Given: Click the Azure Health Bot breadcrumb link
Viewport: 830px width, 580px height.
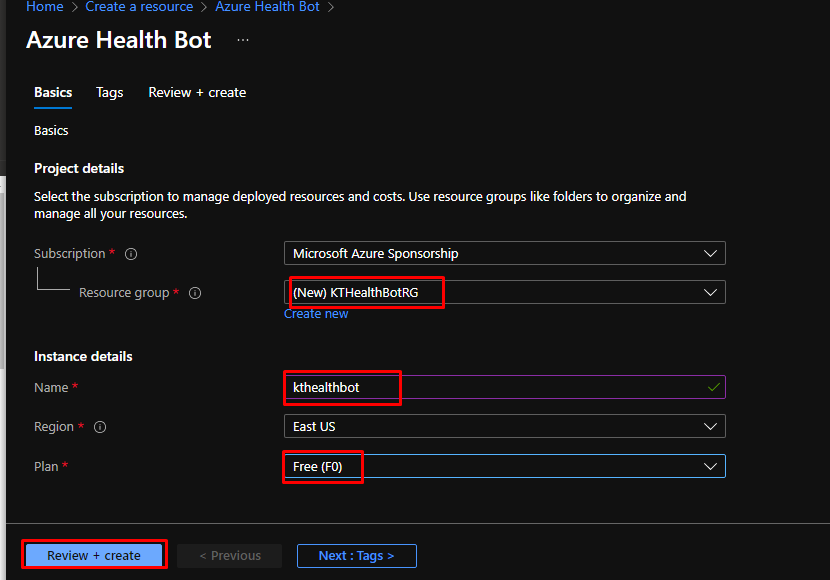Looking at the screenshot, I should 267,7.
